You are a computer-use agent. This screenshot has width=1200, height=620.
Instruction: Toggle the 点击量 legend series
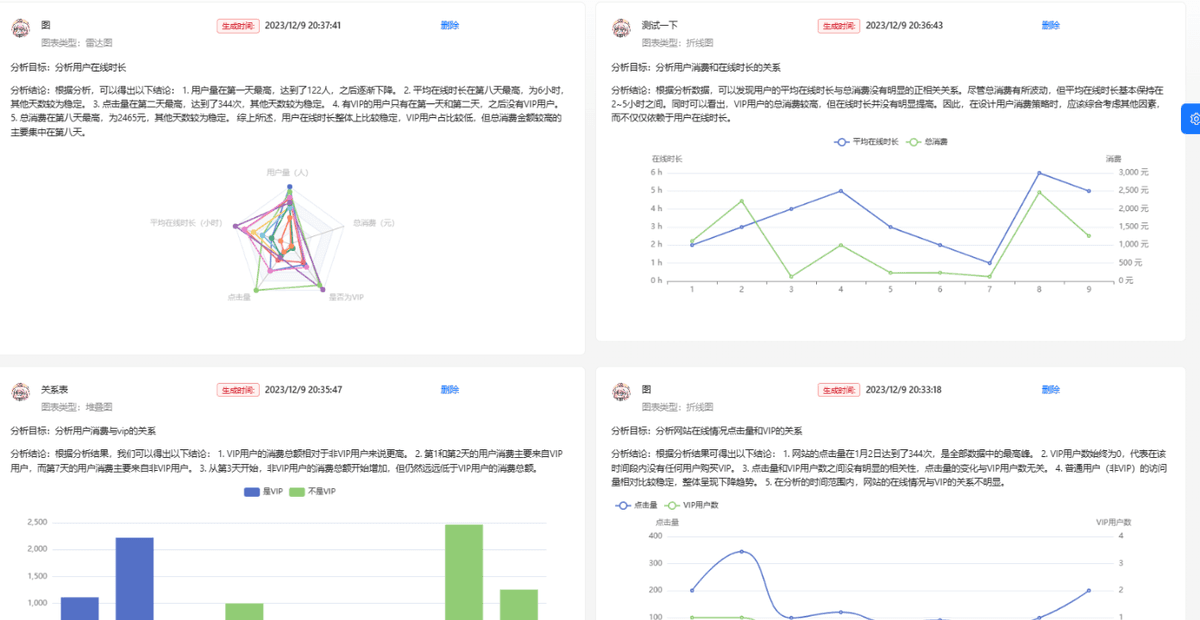pos(638,505)
